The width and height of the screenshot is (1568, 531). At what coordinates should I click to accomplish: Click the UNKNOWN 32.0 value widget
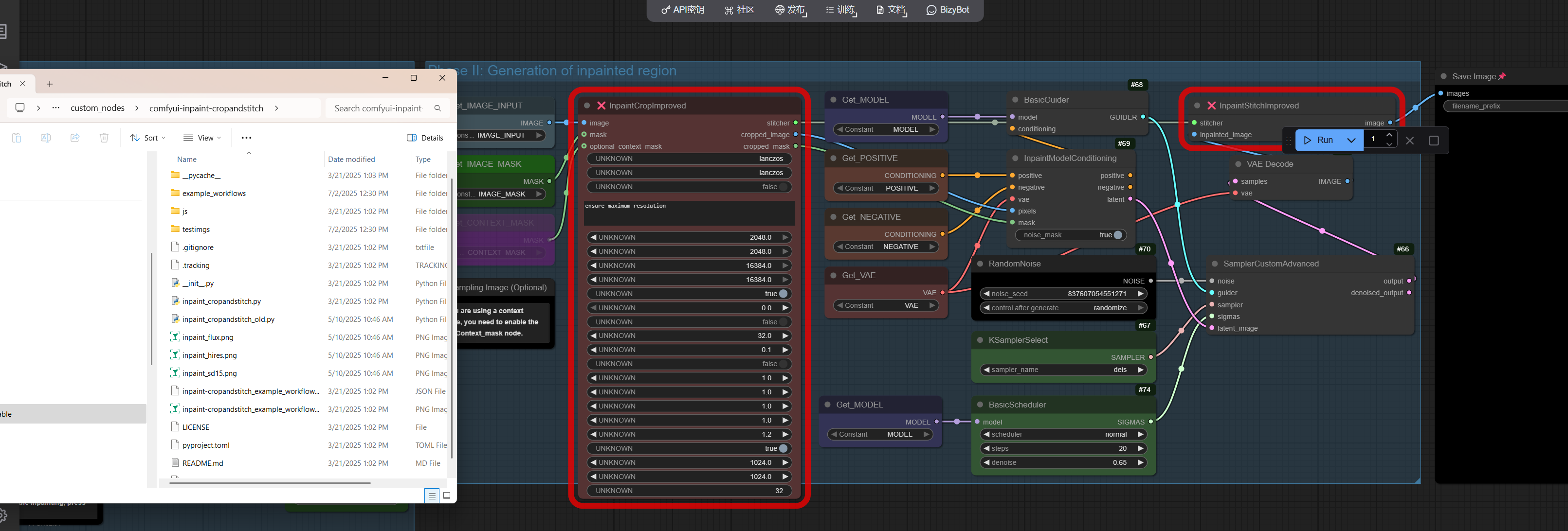(x=689, y=336)
